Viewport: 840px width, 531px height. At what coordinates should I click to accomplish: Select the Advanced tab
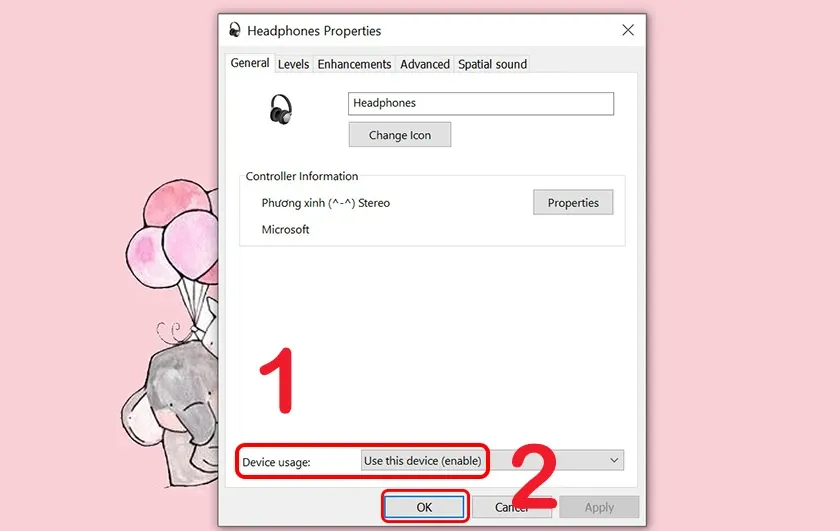(x=425, y=64)
